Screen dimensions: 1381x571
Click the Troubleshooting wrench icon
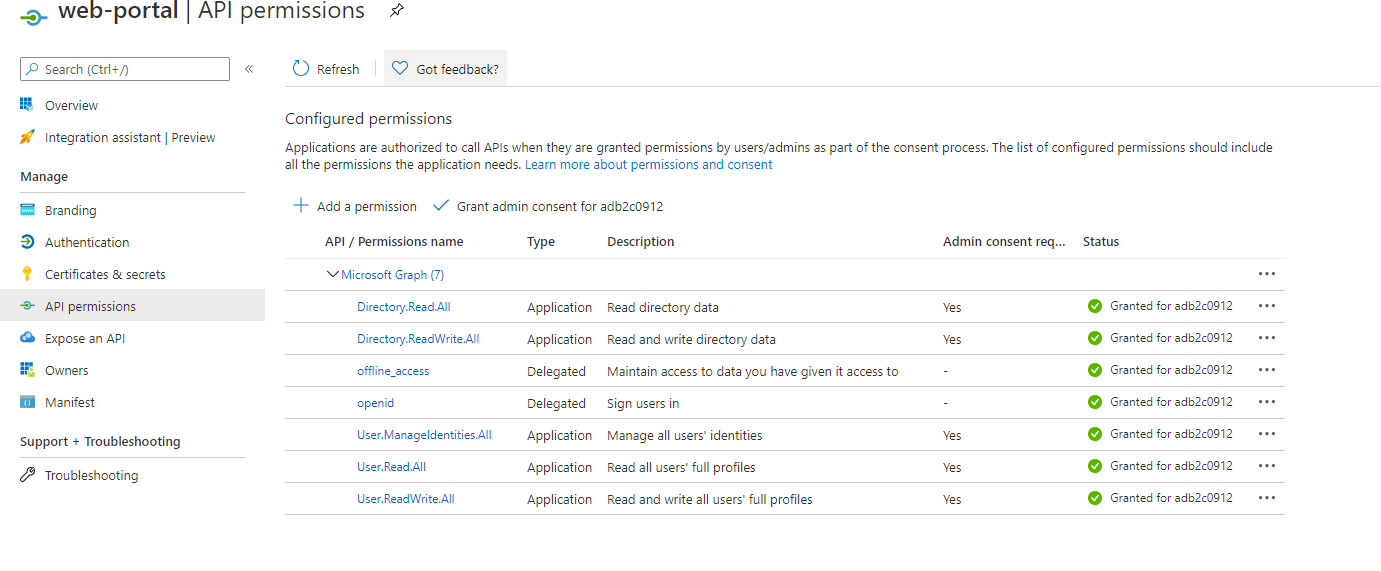(x=27, y=475)
